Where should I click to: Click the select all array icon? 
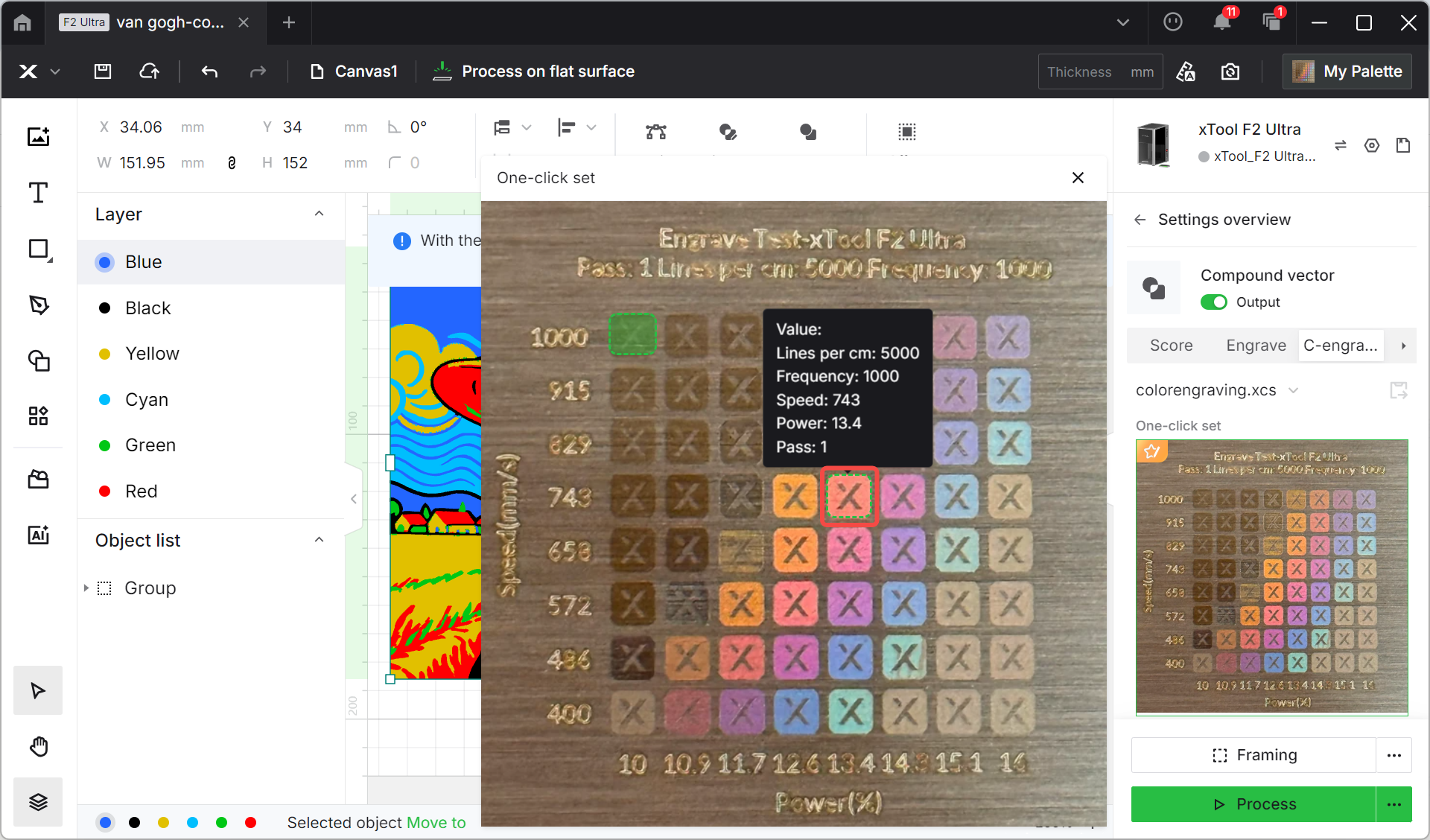906,132
